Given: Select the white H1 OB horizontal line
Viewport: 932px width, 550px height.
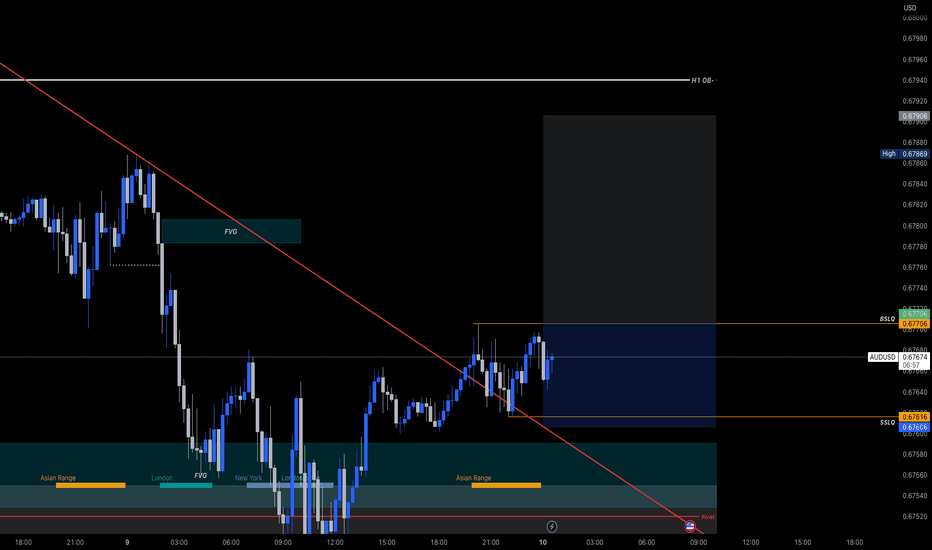Looking at the screenshot, I should tap(345, 80).
